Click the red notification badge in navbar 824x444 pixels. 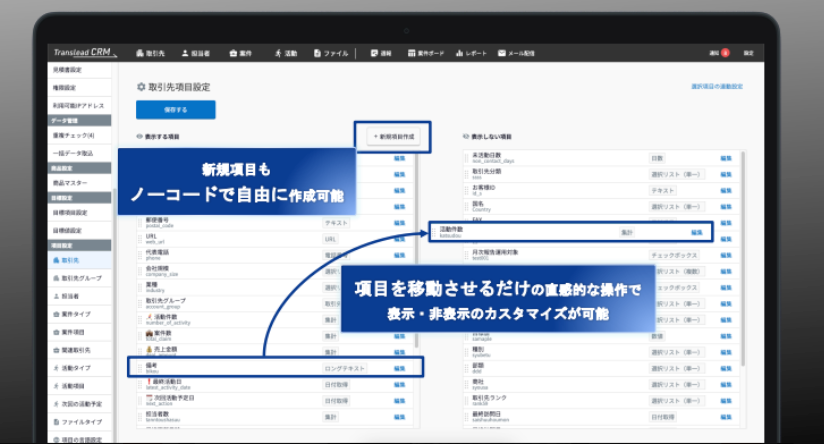pyautogui.click(x=725, y=53)
